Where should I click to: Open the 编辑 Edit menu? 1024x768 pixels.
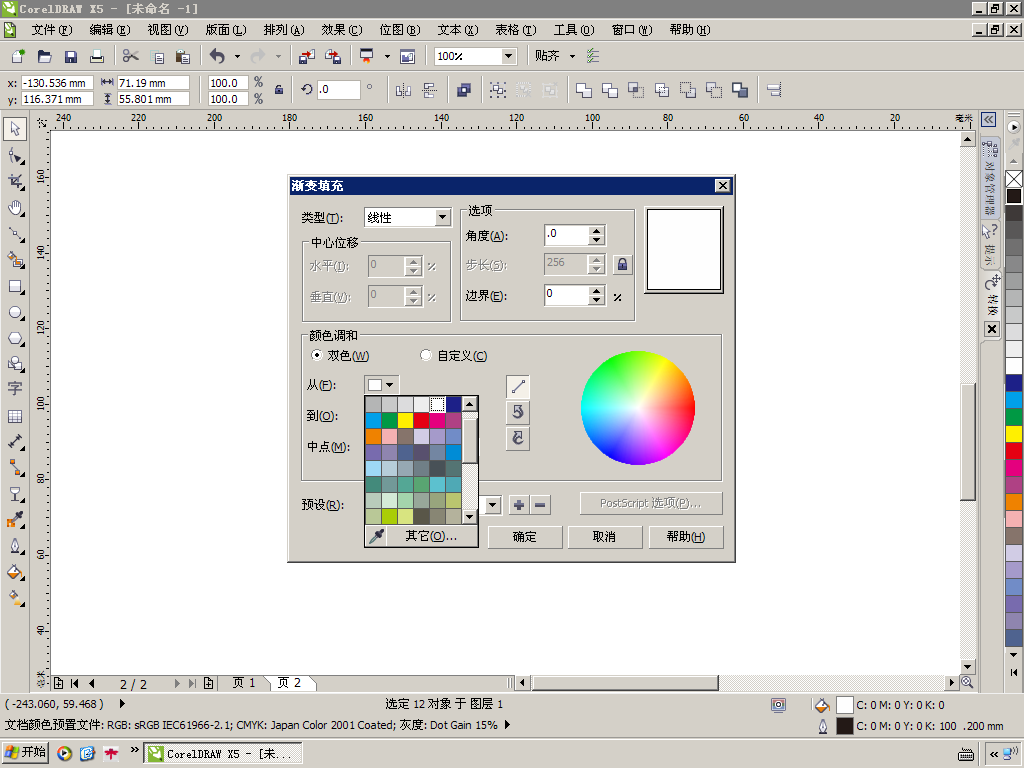(110, 30)
